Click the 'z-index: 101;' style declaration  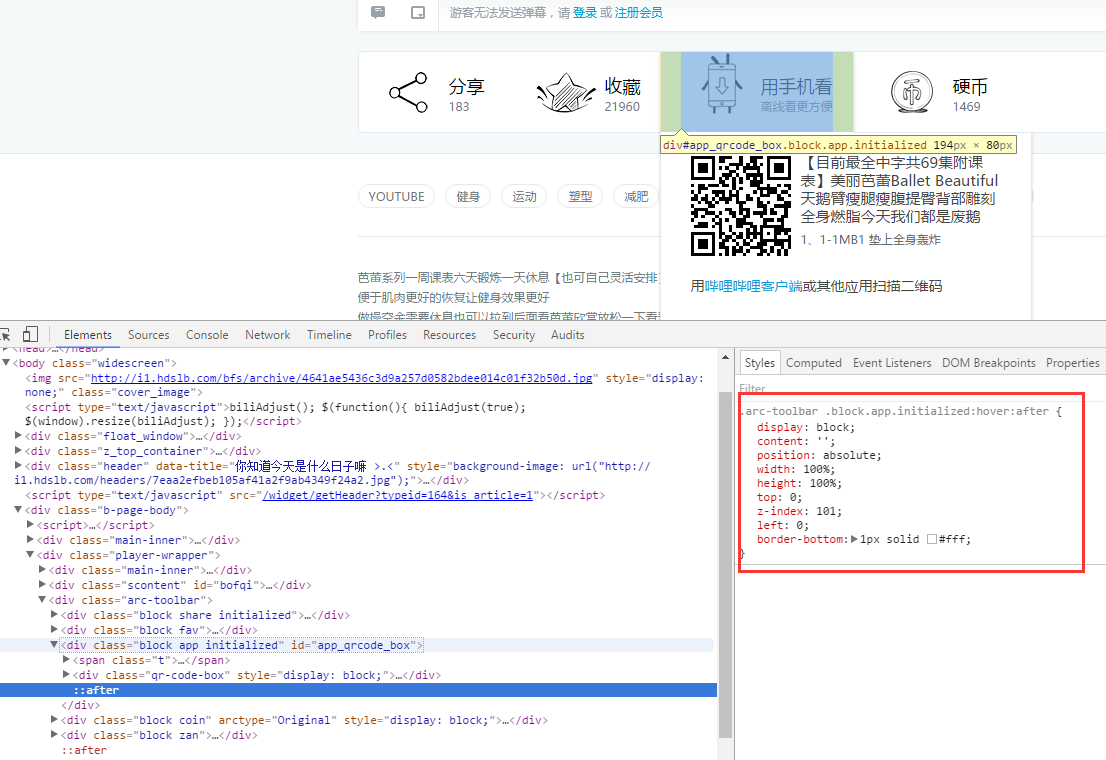pyautogui.click(x=799, y=511)
